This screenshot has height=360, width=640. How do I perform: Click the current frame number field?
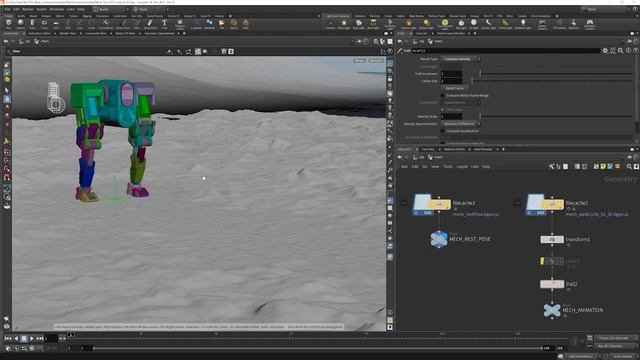[x=51, y=338]
